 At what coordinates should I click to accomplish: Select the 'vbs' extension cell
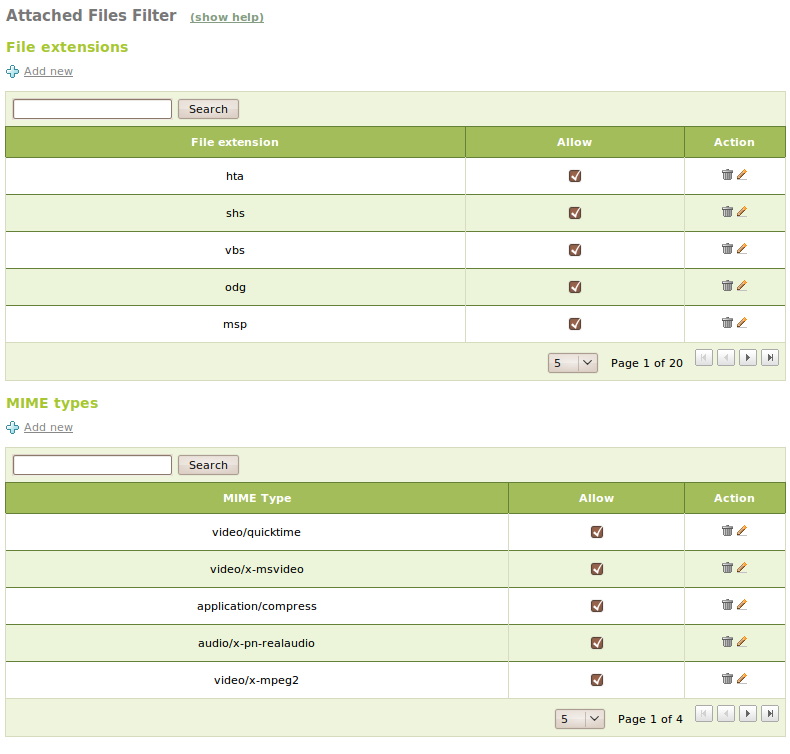tap(235, 250)
